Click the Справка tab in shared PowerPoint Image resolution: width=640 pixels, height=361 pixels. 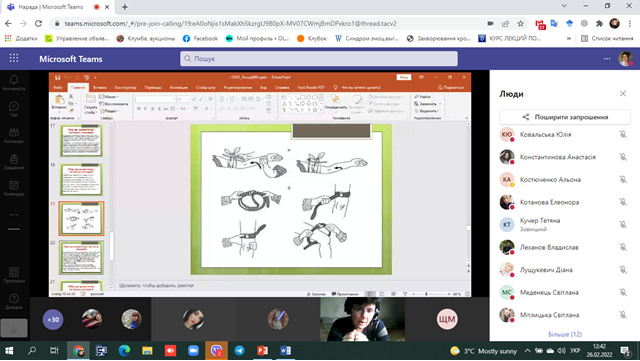[282, 87]
